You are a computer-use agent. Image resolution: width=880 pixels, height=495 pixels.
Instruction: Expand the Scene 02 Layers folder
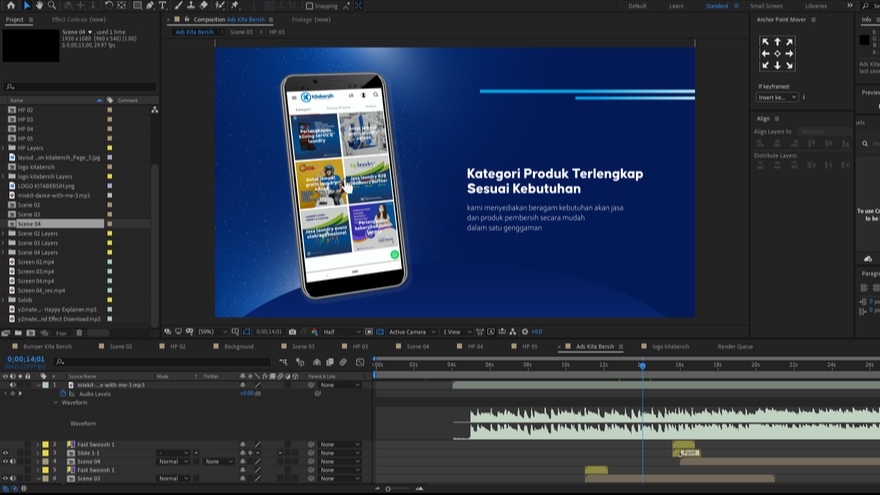pos(4,233)
